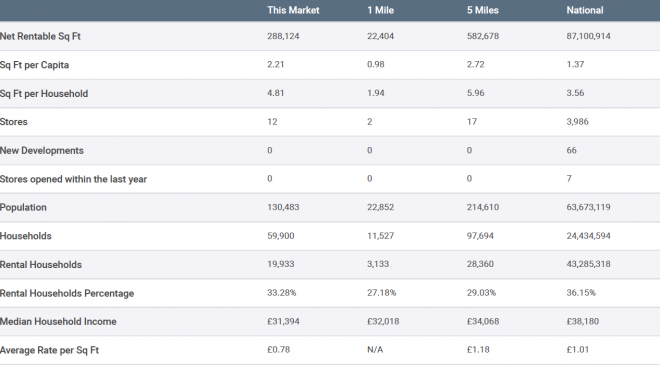
Task: Select the Median Household Income label
Action: pos(58,321)
